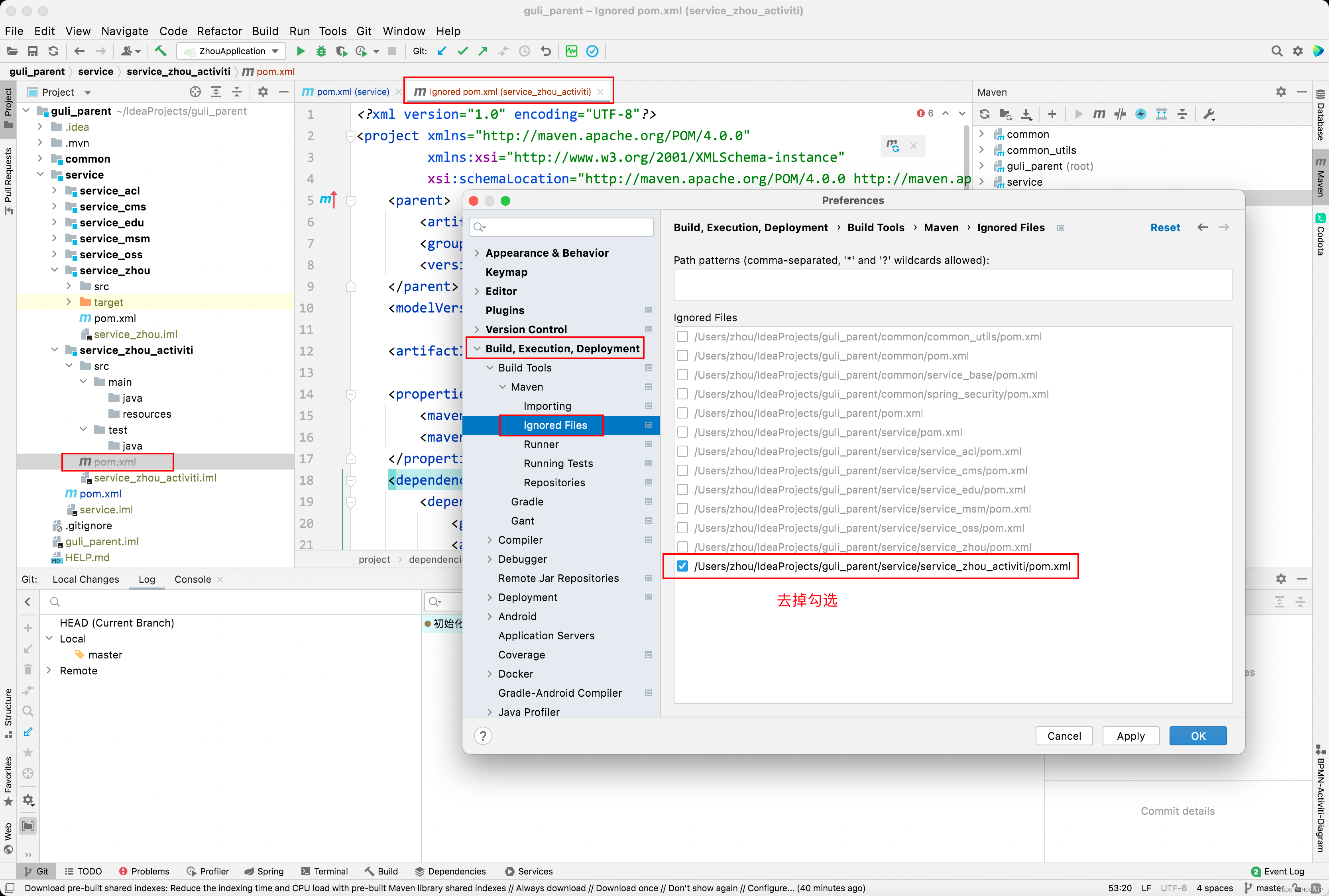This screenshot has width=1329, height=896.
Task: Switch to pom.xml (service) editor tab
Action: tap(352, 91)
